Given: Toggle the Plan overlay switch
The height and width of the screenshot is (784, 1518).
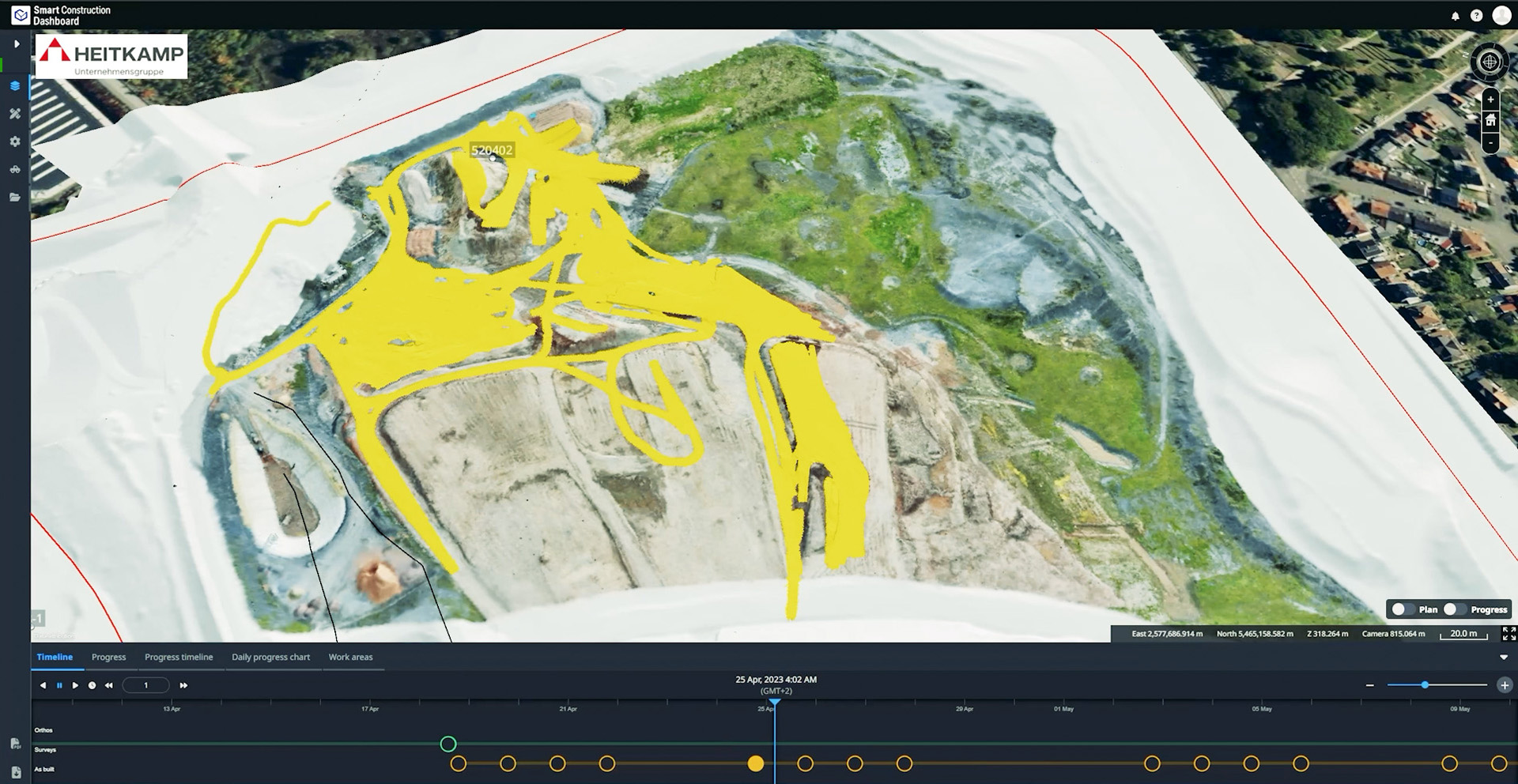Looking at the screenshot, I should 1403,609.
